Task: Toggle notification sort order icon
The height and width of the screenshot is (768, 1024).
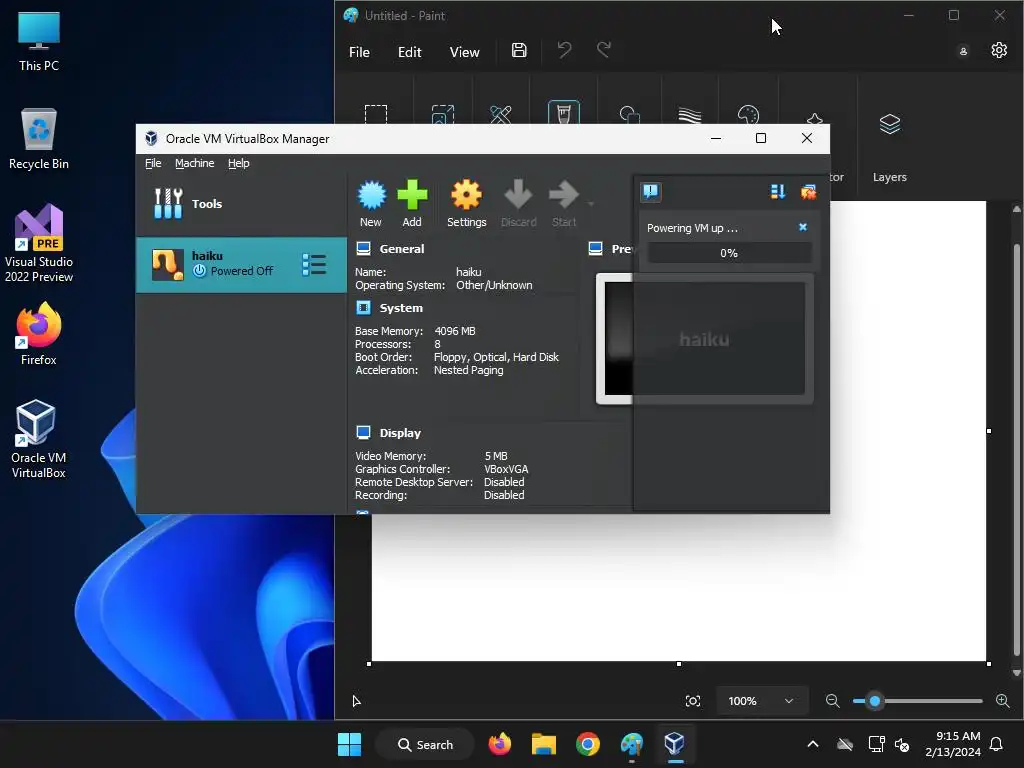Action: pyautogui.click(x=777, y=191)
